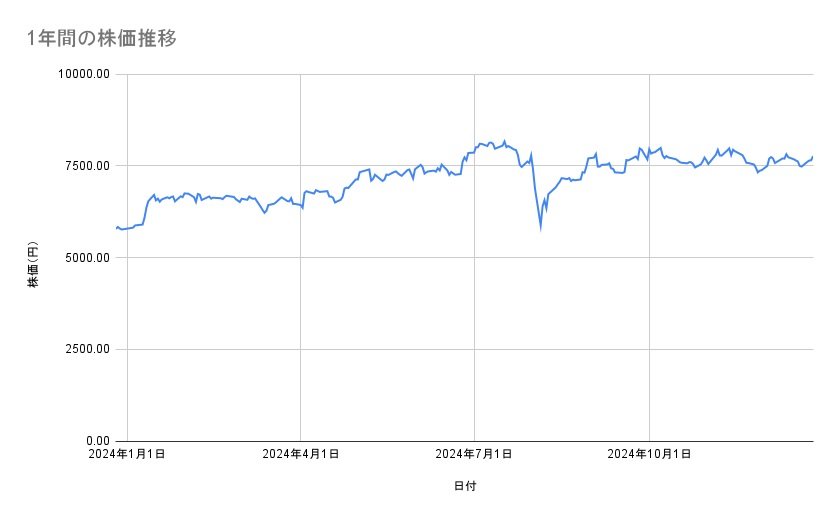Viewport: 839px width, 519px height.
Task: Click the 5000.00 y-axis label
Action: click(x=85, y=258)
